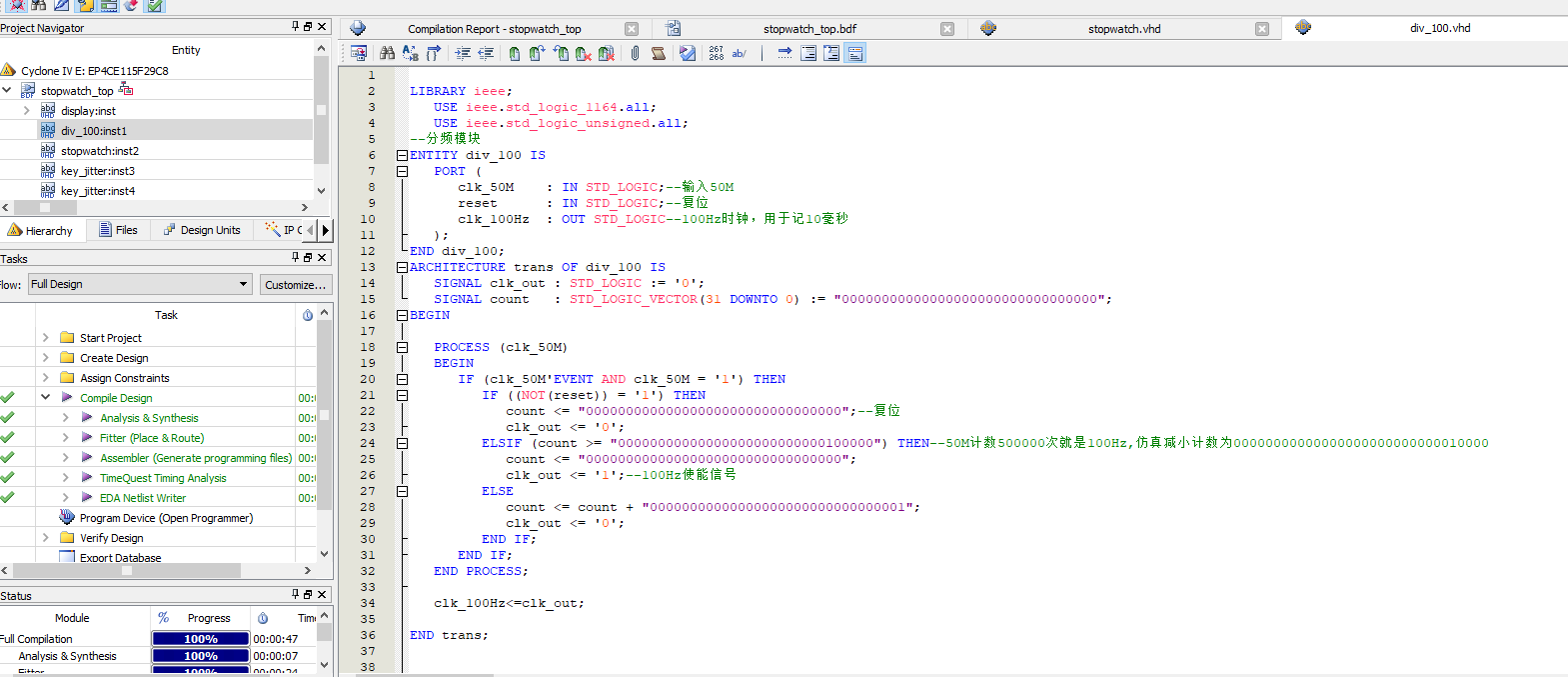The image size is (1568, 677).
Task: Click the Customize... button
Action: coord(295,285)
